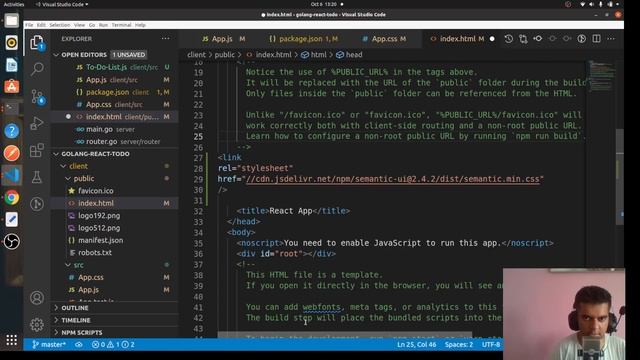Open the Search view in activity bar
Viewport: 640px width, 360px height.
tap(37, 69)
